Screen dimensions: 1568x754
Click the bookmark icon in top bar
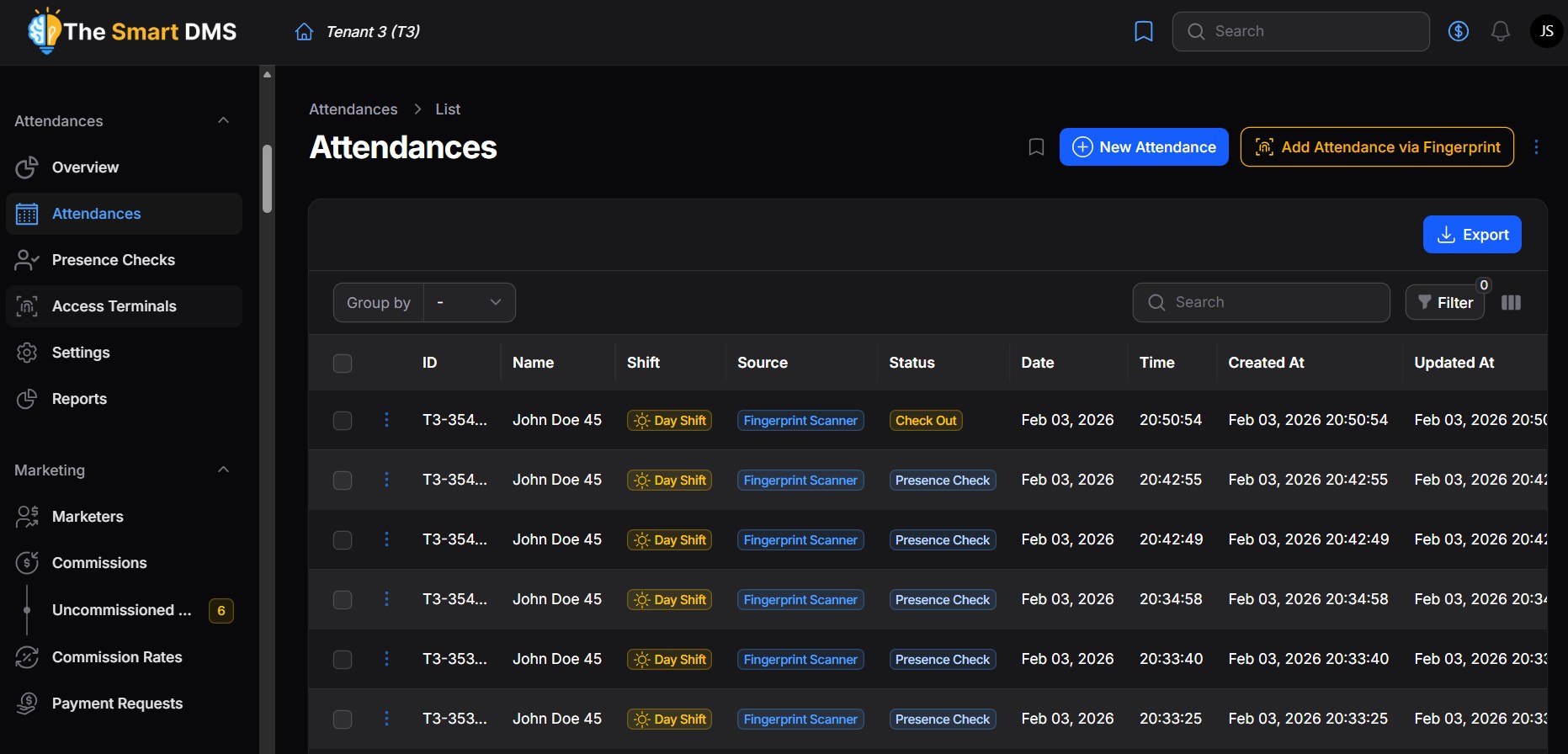point(1144,32)
